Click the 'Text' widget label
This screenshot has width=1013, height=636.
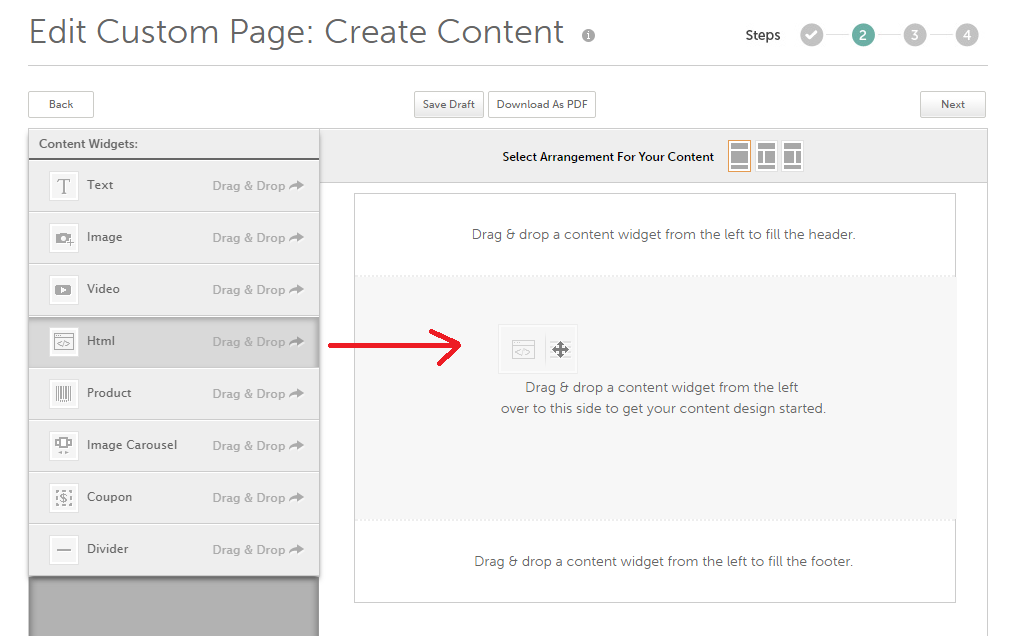[x=100, y=185]
